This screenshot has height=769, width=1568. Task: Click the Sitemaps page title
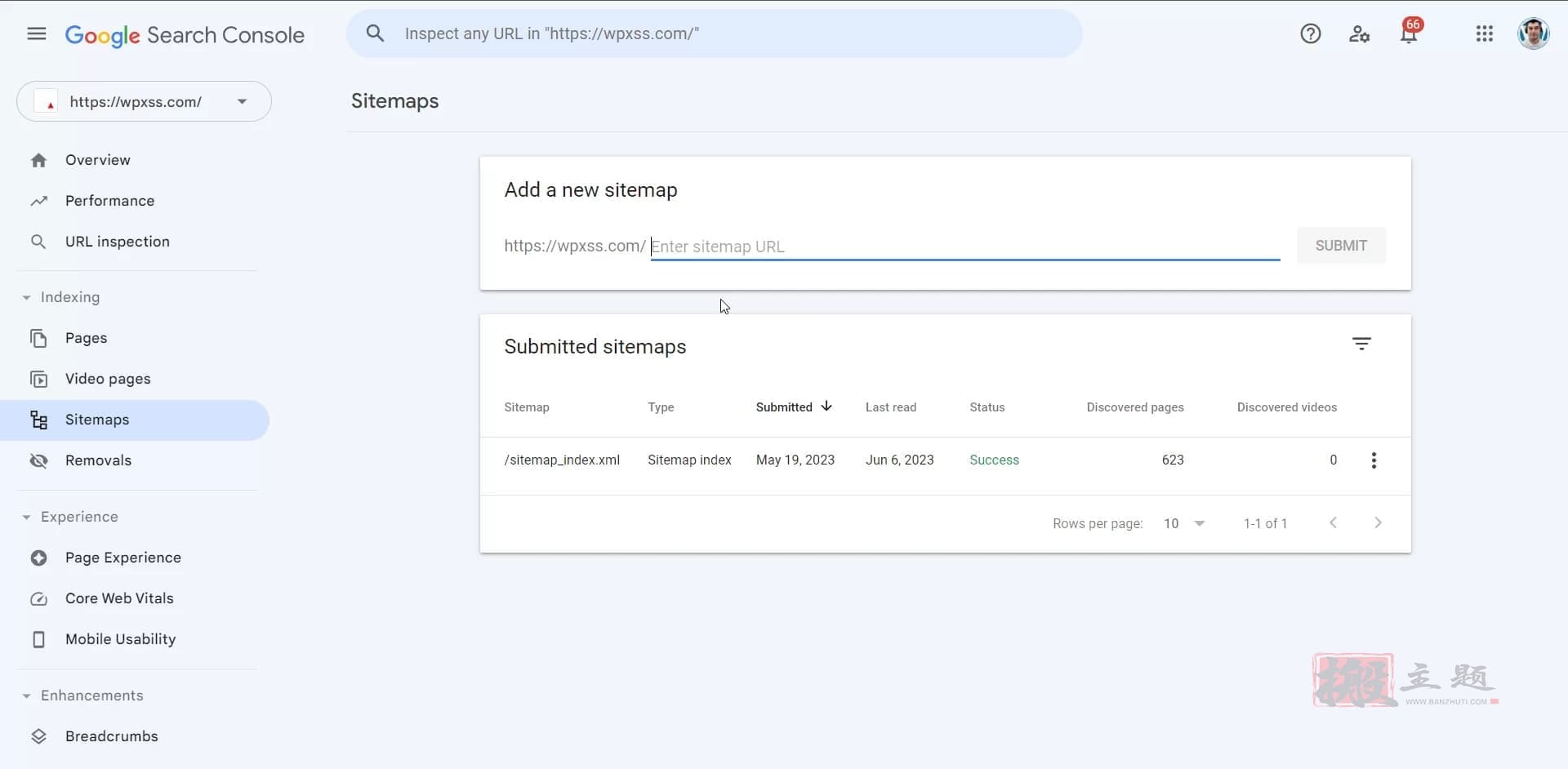395,101
